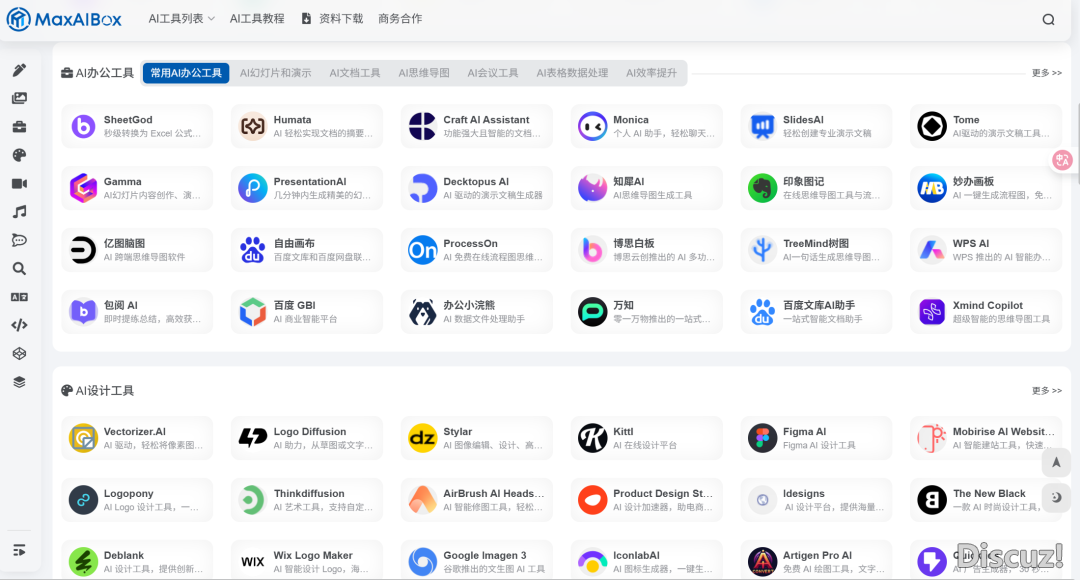
Task: Click the MaxAIBox logo
Action: tap(64, 19)
